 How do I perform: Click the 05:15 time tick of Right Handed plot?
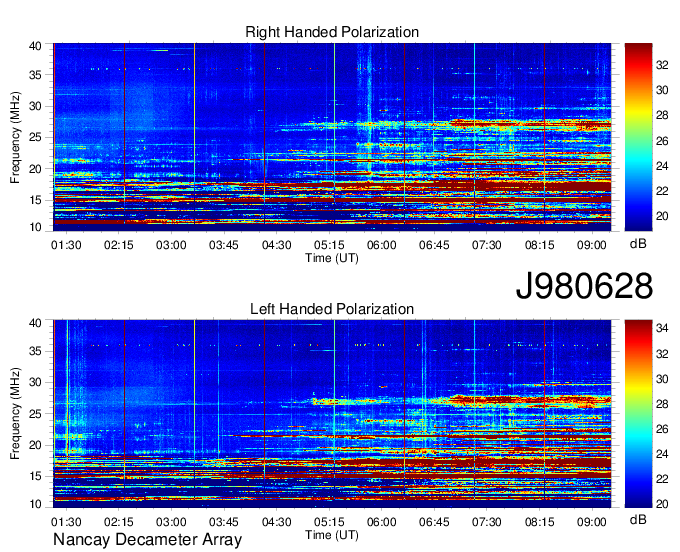pos(329,245)
